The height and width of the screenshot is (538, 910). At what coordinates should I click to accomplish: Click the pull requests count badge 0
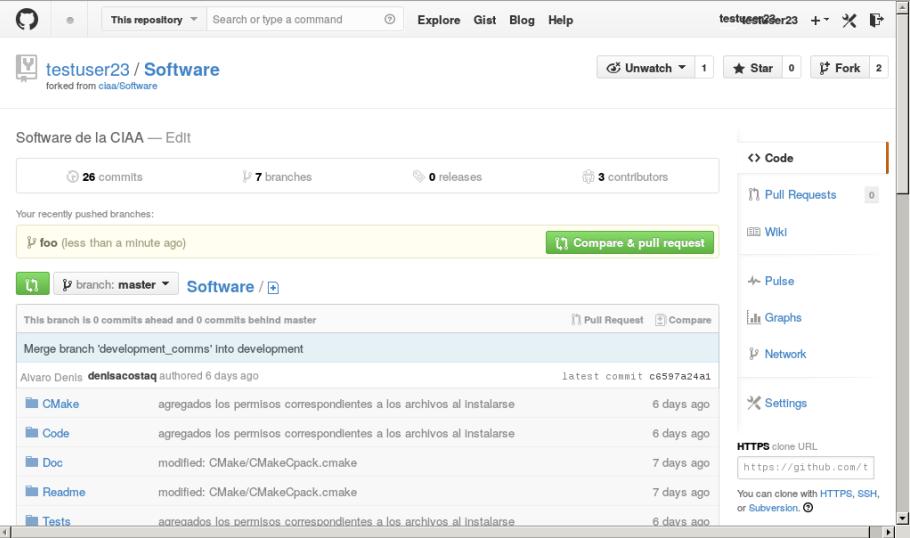871,195
